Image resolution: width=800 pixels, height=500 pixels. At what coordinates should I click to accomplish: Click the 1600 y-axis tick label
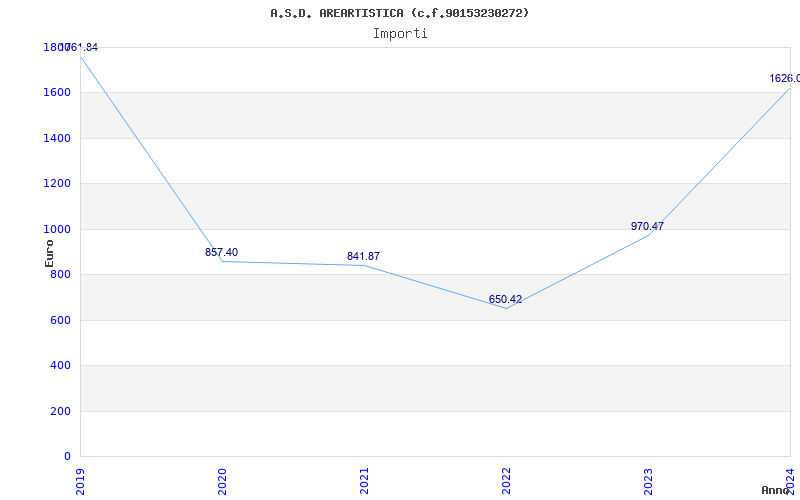[57, 92]
